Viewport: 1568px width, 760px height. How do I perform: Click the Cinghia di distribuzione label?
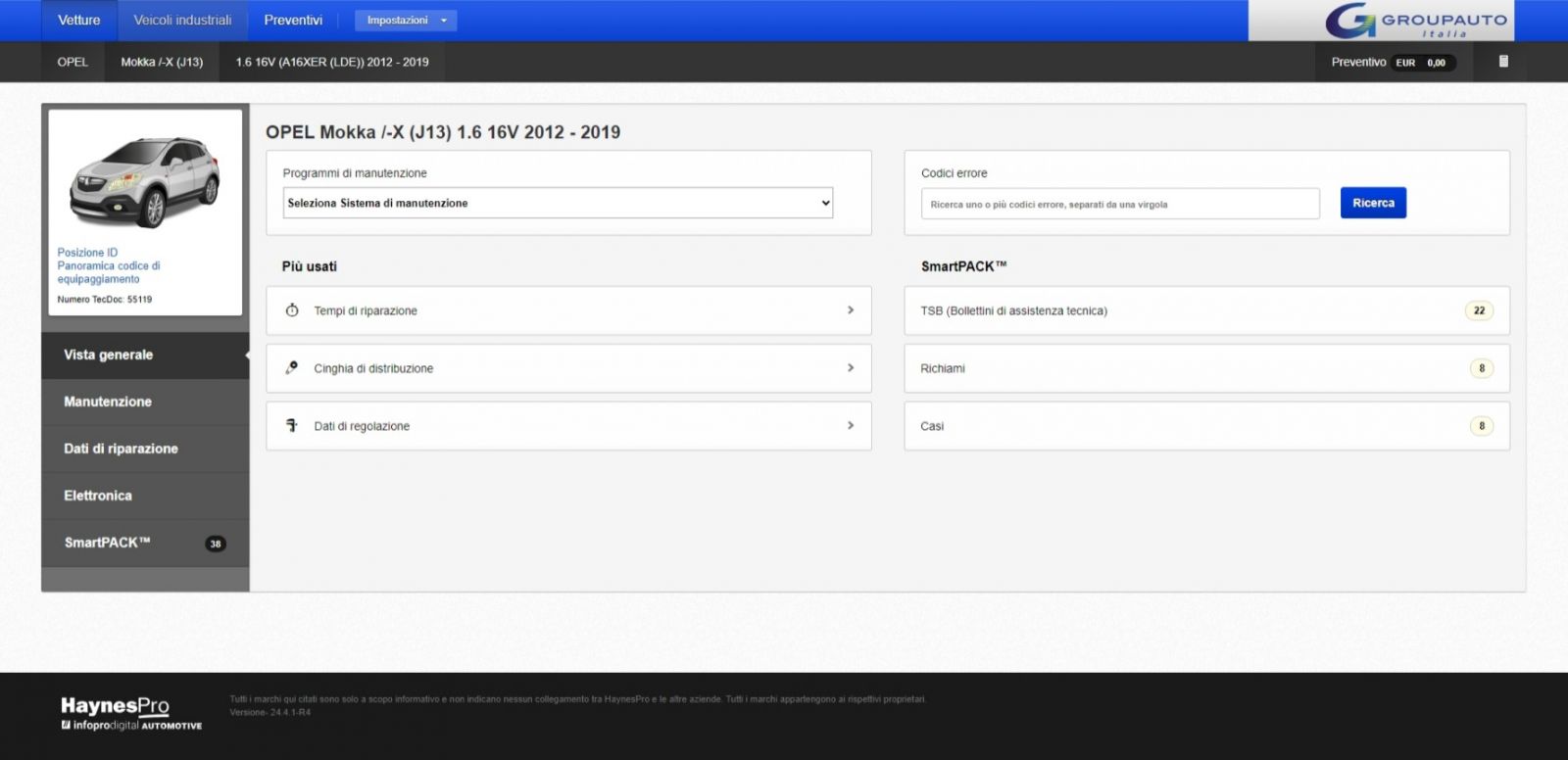[373, 368]
